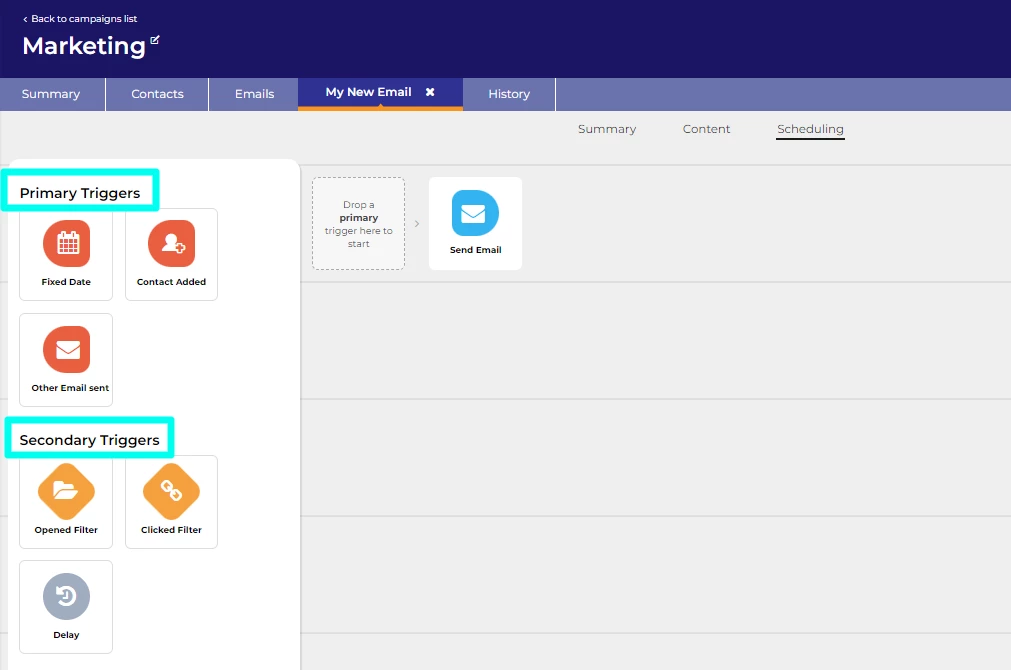Viewport: 1011px width, 670px height.
Task: Switch to the Content sub-tab
Action: (x=706, y=129)
